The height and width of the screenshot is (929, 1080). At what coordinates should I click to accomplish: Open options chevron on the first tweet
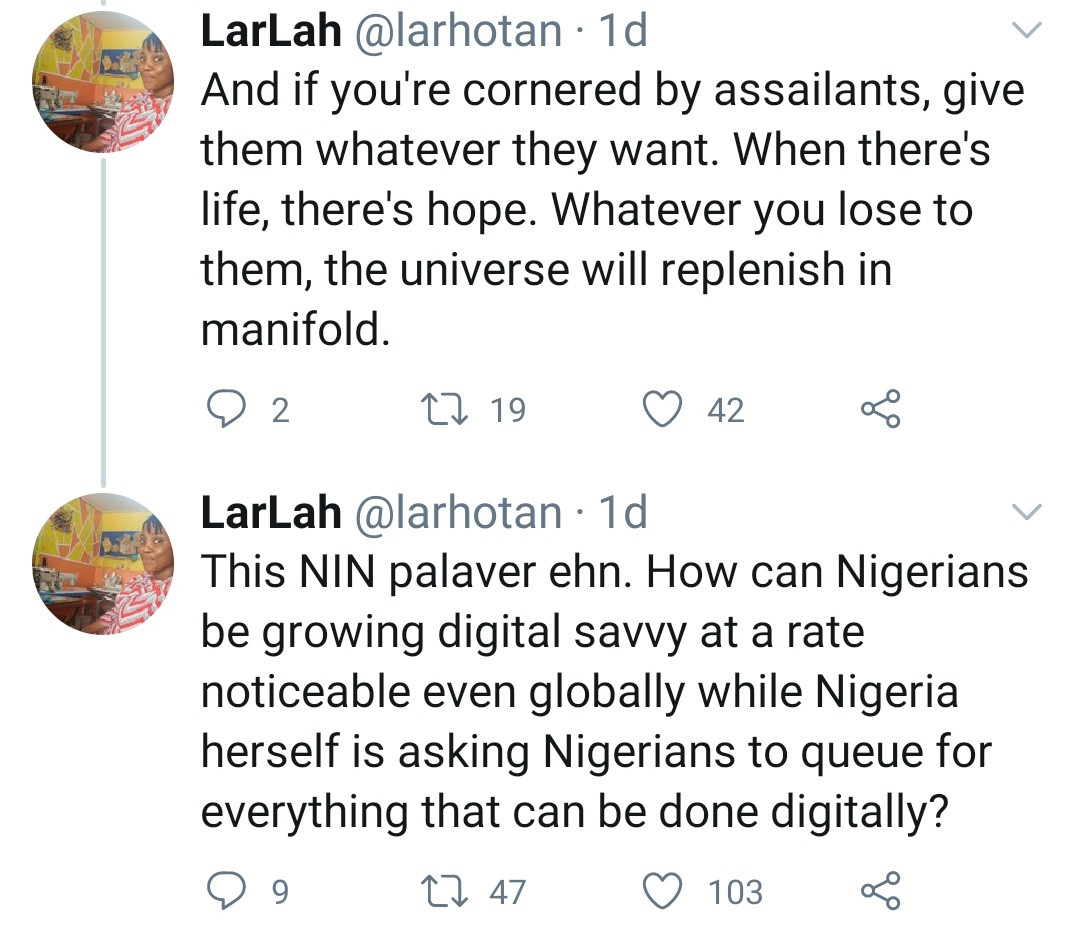[1027, 32]
